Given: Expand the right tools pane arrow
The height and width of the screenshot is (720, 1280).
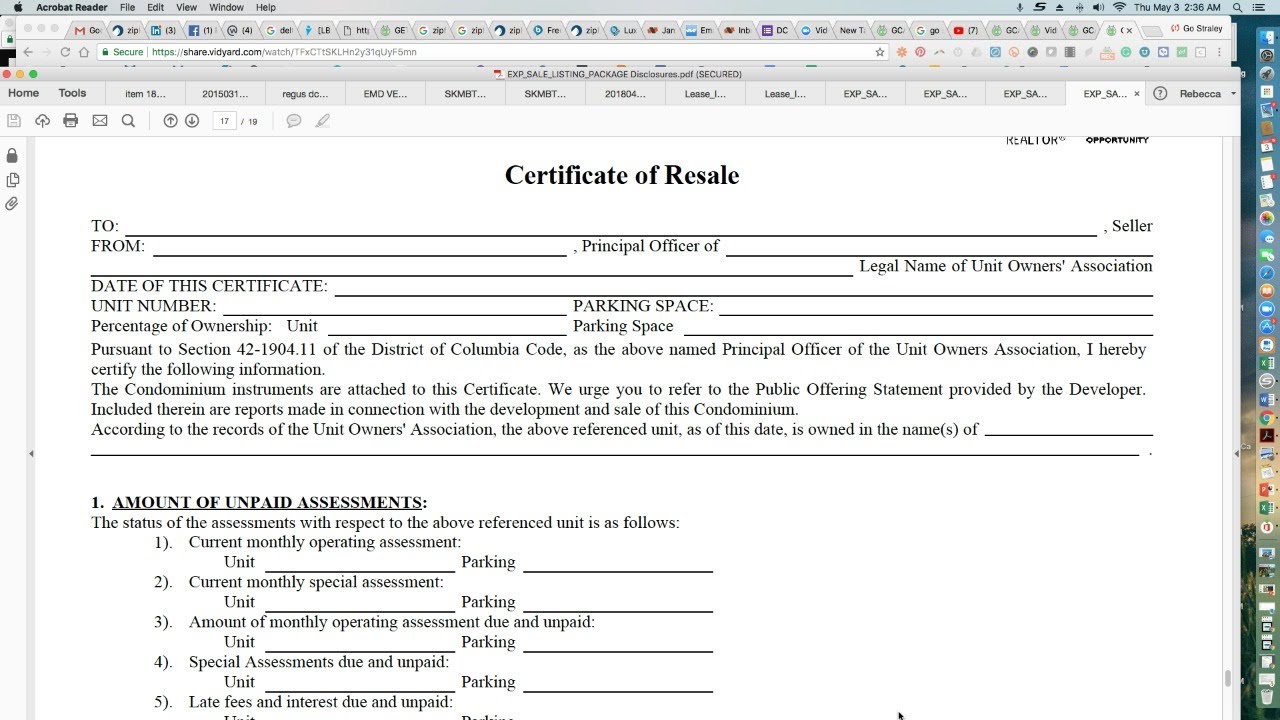Looking at the screenshot, I should tap(1236, 454).
